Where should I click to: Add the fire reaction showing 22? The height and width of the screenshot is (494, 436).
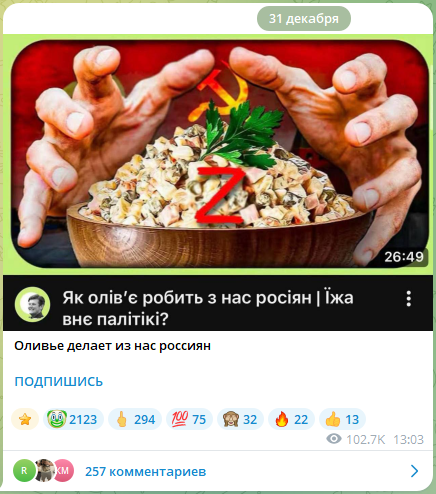(x=291, y=419)
